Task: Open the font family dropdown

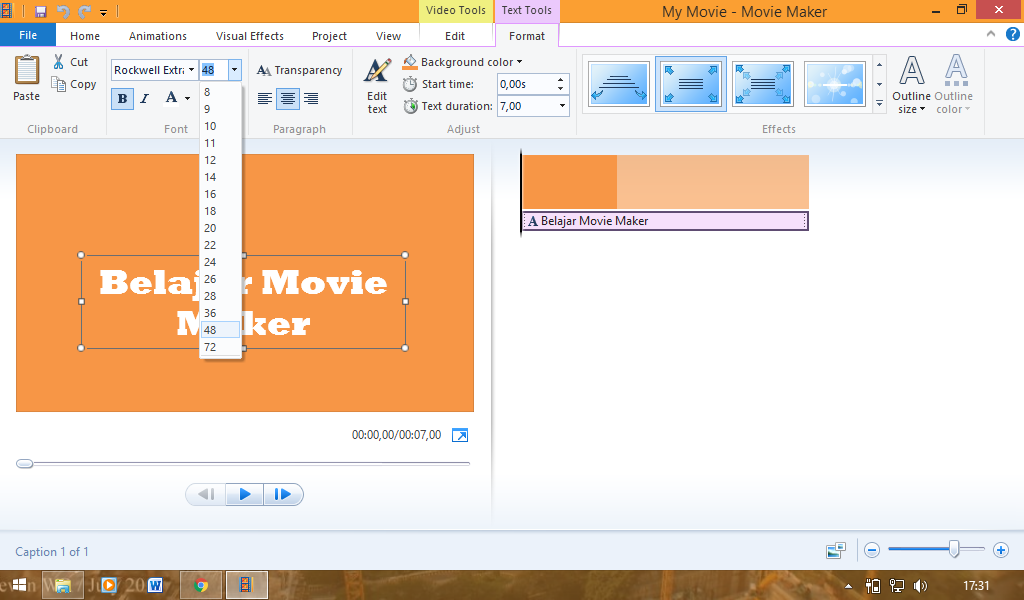Action: coord(191,70)
